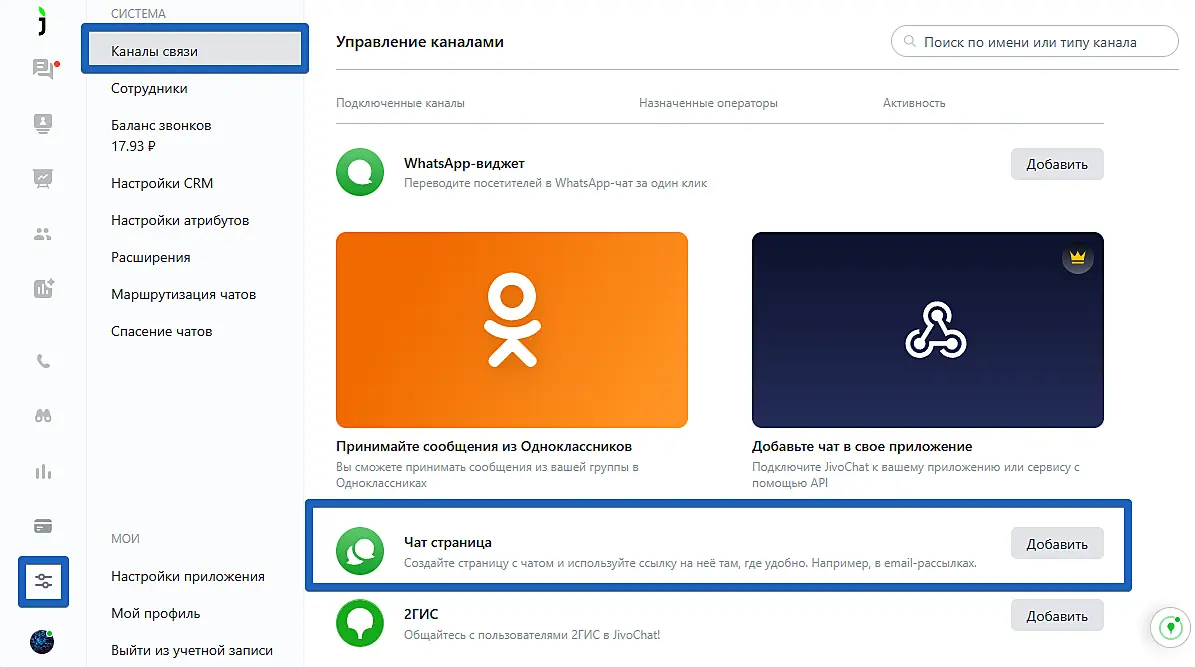Viewport: 1195px width, 667px height.
Task: Open Баланс звонков menu item
Action: click(x=162, y=125)
